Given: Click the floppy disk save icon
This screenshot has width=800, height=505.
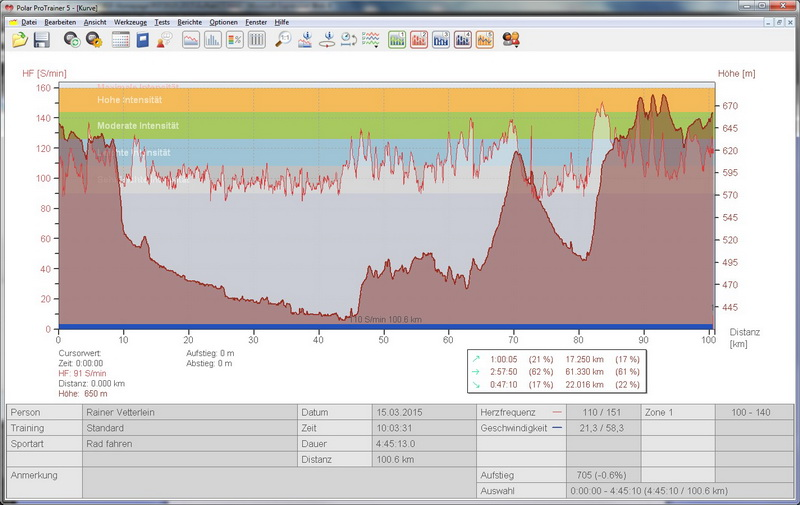Looking at the screenshot, I should [x=42, y=40].
